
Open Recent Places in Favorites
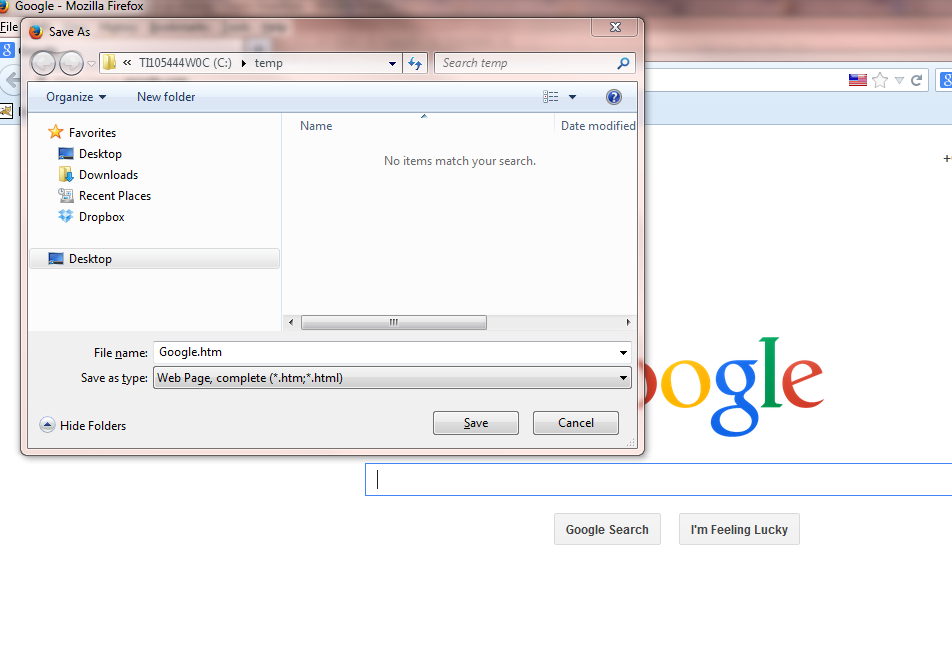pos(104,195)
